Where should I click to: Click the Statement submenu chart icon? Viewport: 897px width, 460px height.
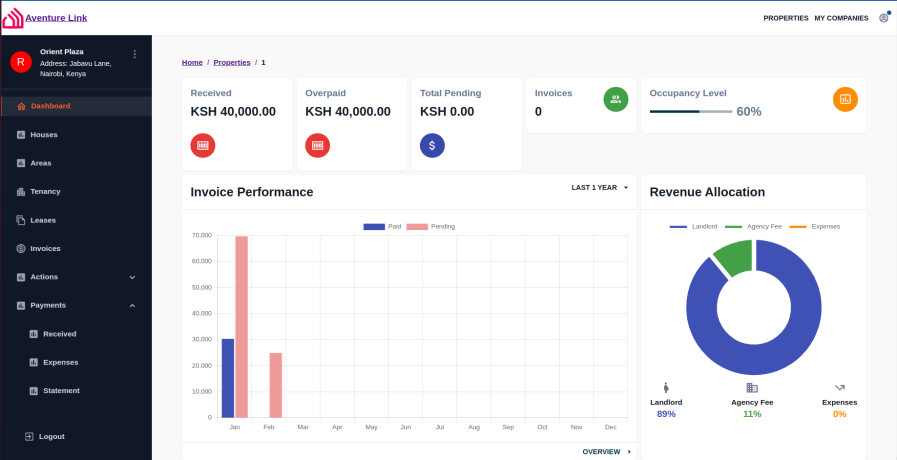[34, 391]
